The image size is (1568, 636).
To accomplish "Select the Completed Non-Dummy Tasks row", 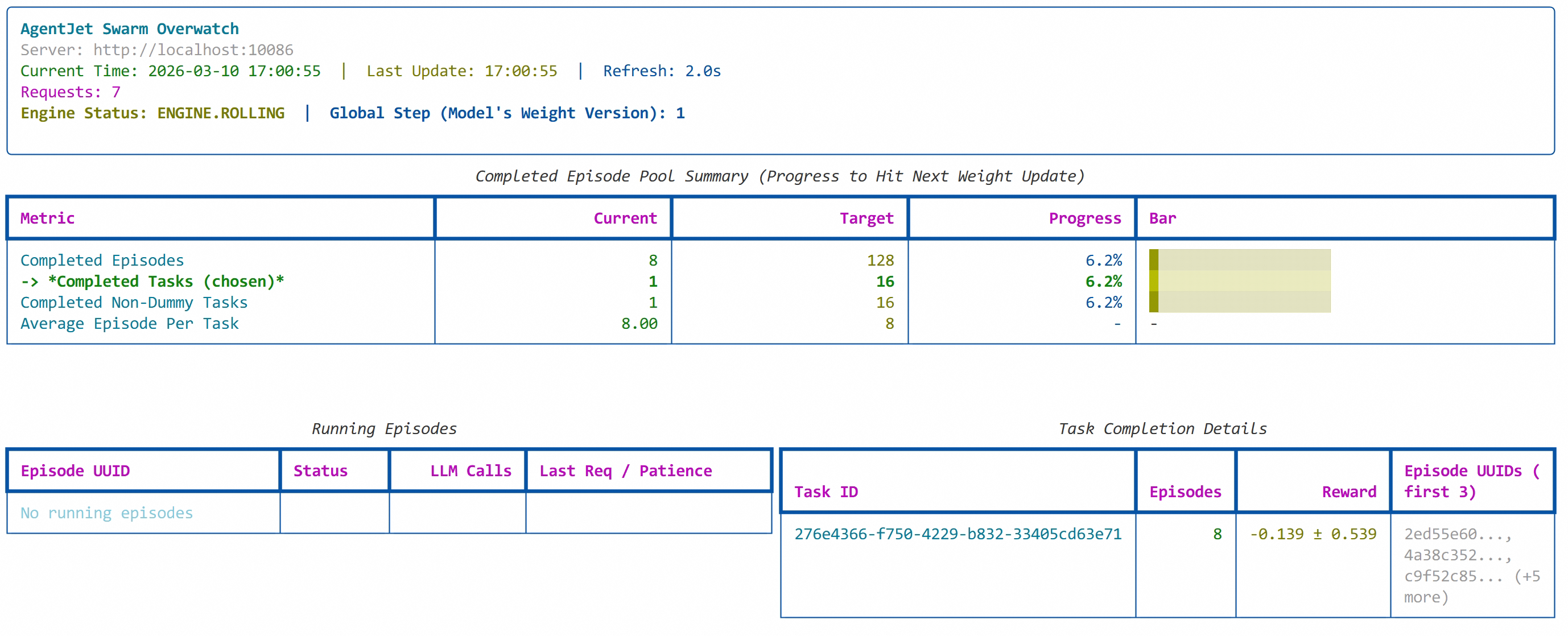I will (x=133, y=303).
